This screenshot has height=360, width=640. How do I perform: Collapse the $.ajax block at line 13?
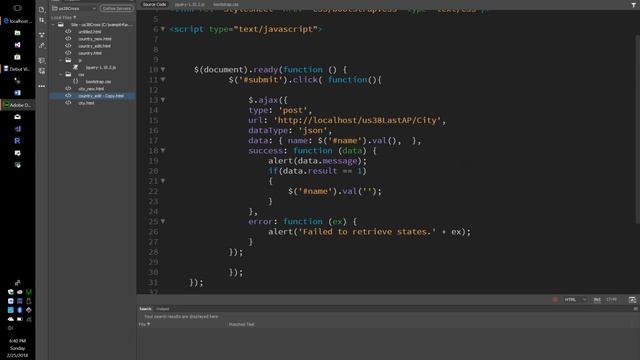click(x=163, y=100)
